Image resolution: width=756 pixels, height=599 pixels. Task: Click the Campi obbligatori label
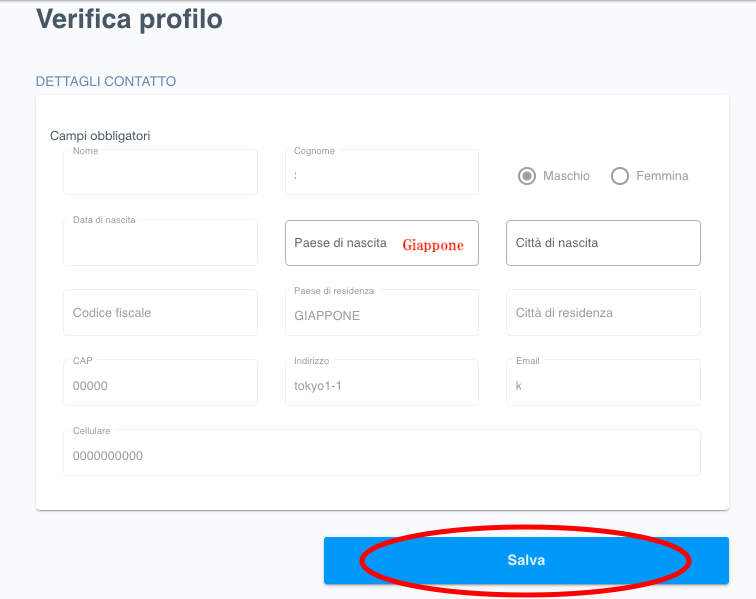pos(100,136)
